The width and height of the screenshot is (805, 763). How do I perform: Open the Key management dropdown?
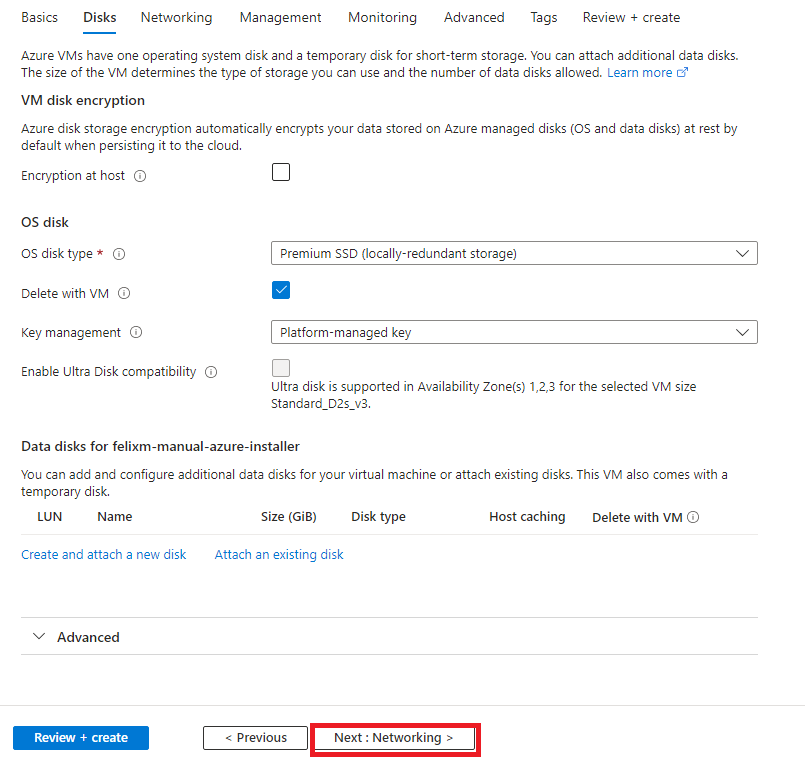(514, 332)
